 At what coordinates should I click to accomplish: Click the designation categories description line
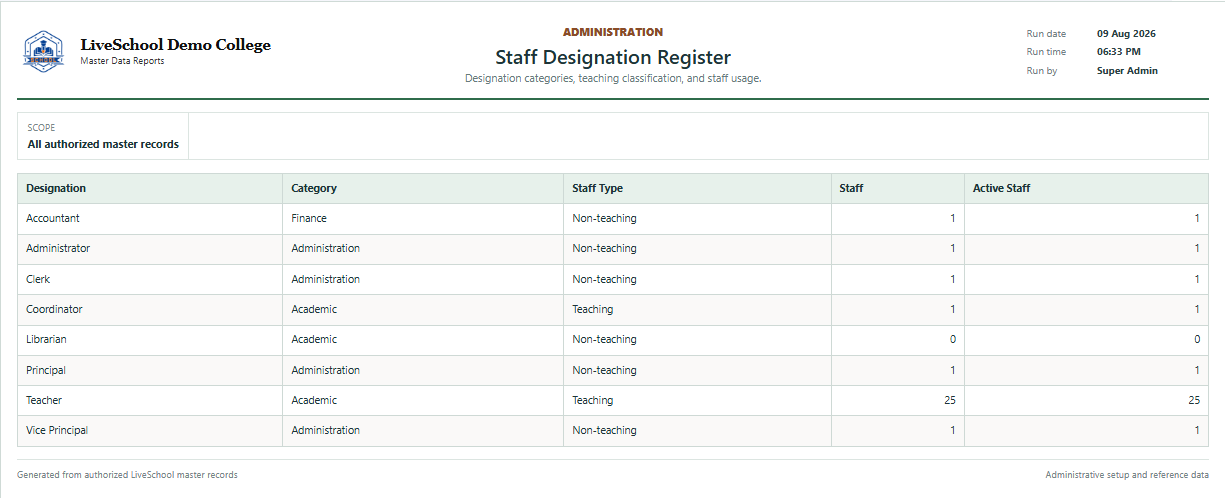pyautogui.click(x=613, y=78)
